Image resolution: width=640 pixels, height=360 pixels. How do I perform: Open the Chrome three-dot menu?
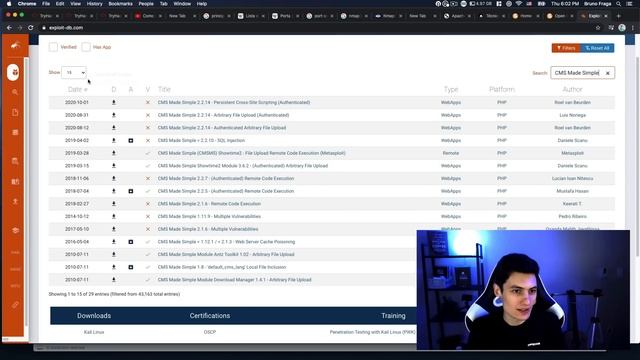click(x=633, y=28)
